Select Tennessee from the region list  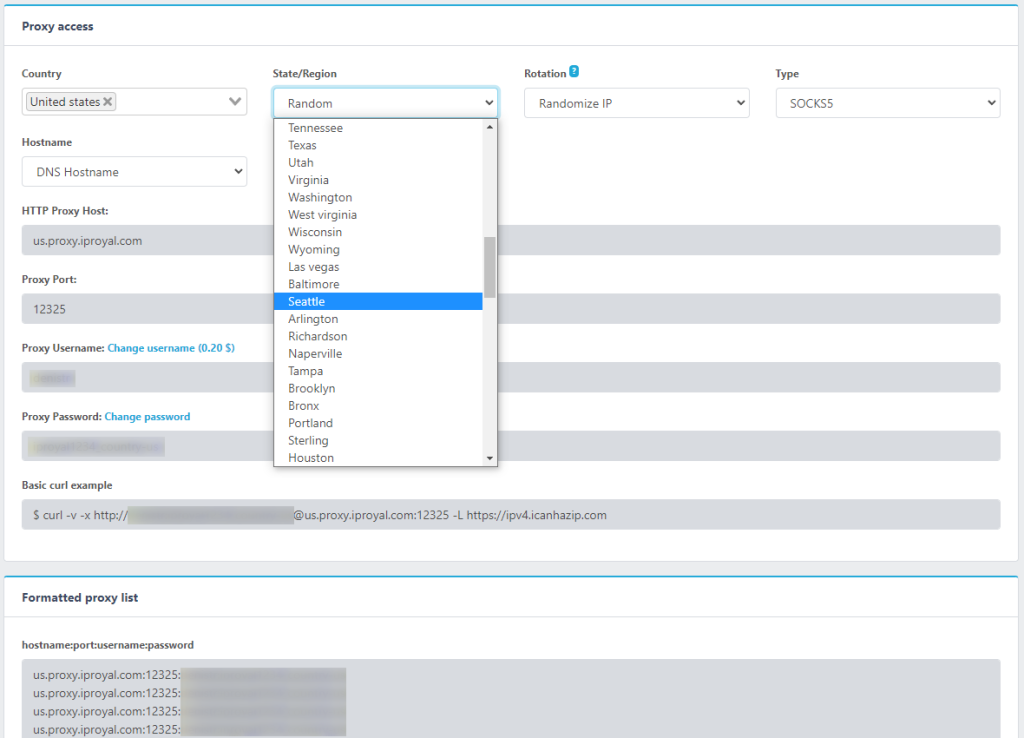pyautogui.click(x=378, y=128)
